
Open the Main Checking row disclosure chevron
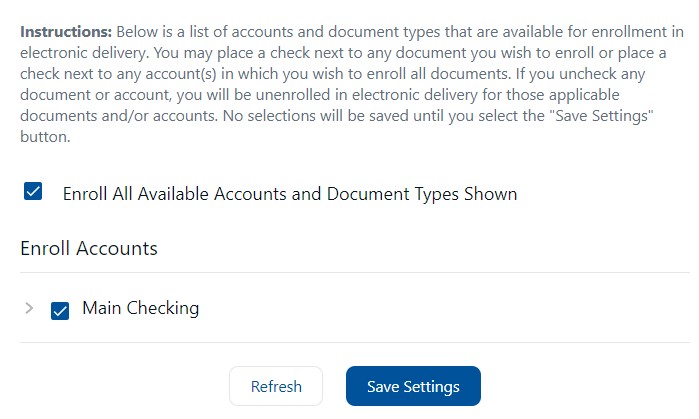[x=29, y=308]
